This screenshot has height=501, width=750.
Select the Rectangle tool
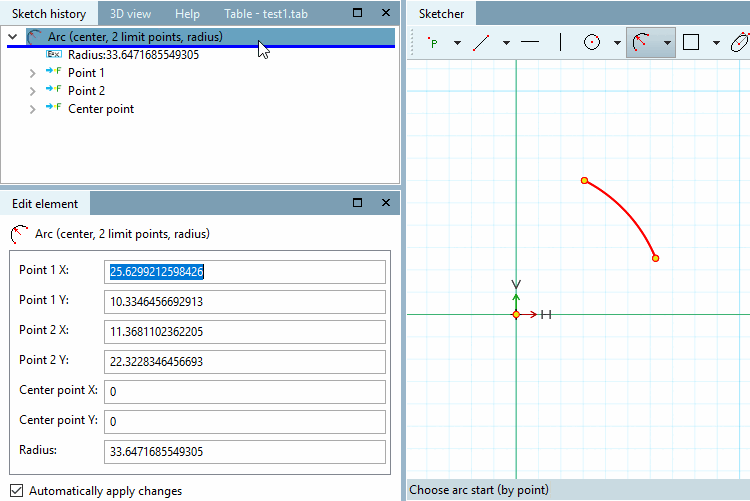690,43
